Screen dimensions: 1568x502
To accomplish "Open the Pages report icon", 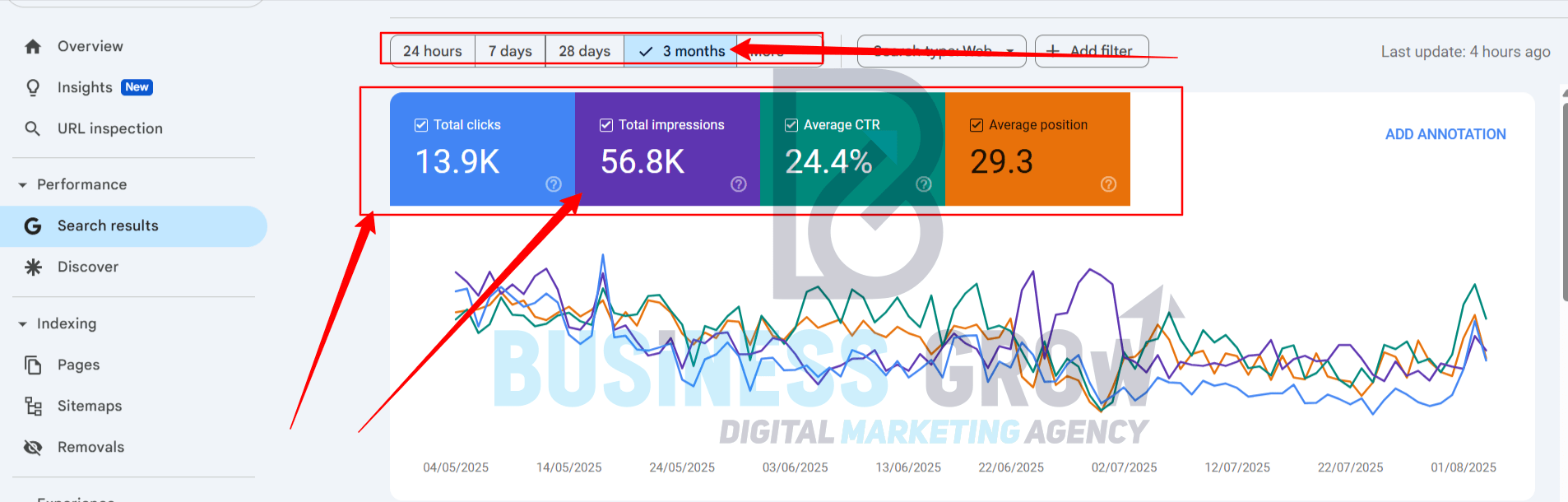I will [x=33, y=365].
